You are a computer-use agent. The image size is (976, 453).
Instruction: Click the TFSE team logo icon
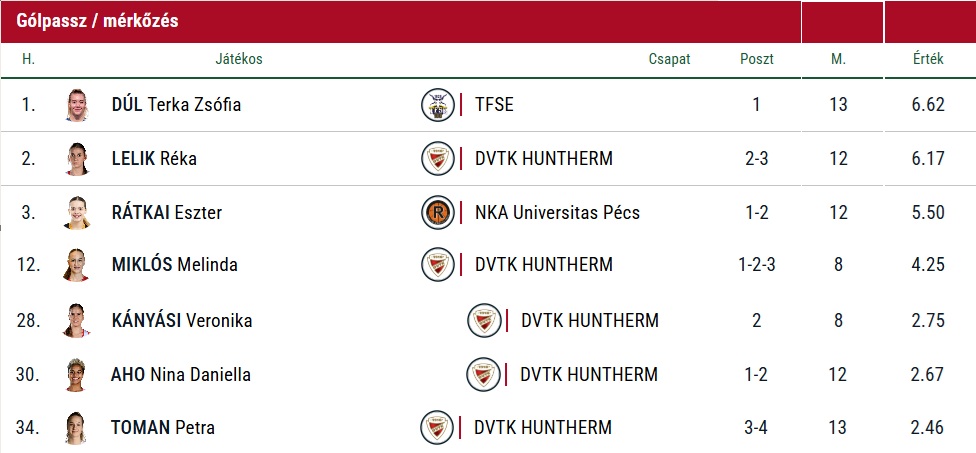tap(437, 105)
